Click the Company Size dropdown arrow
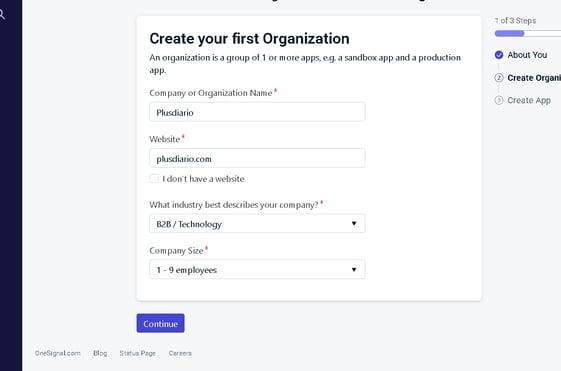The height and width of the screenshot is (371, 561). click(x=354, y=269)
